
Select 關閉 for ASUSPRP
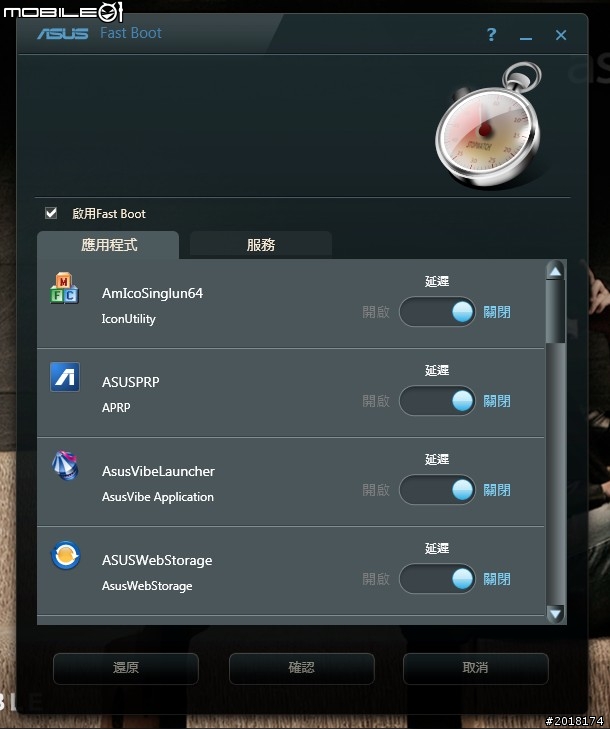(x=497, y=401)
